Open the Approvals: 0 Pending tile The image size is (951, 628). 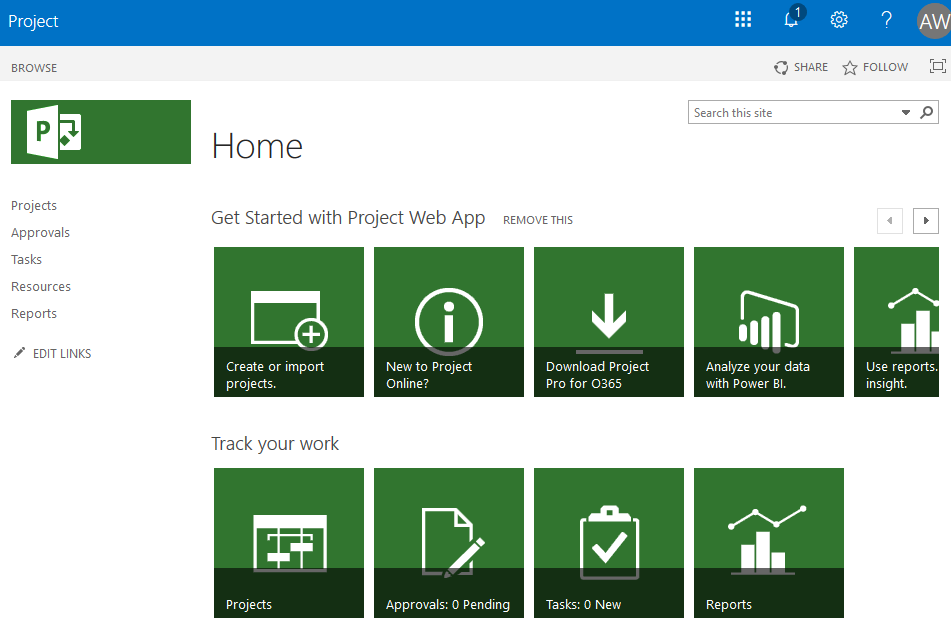[449, 542]
